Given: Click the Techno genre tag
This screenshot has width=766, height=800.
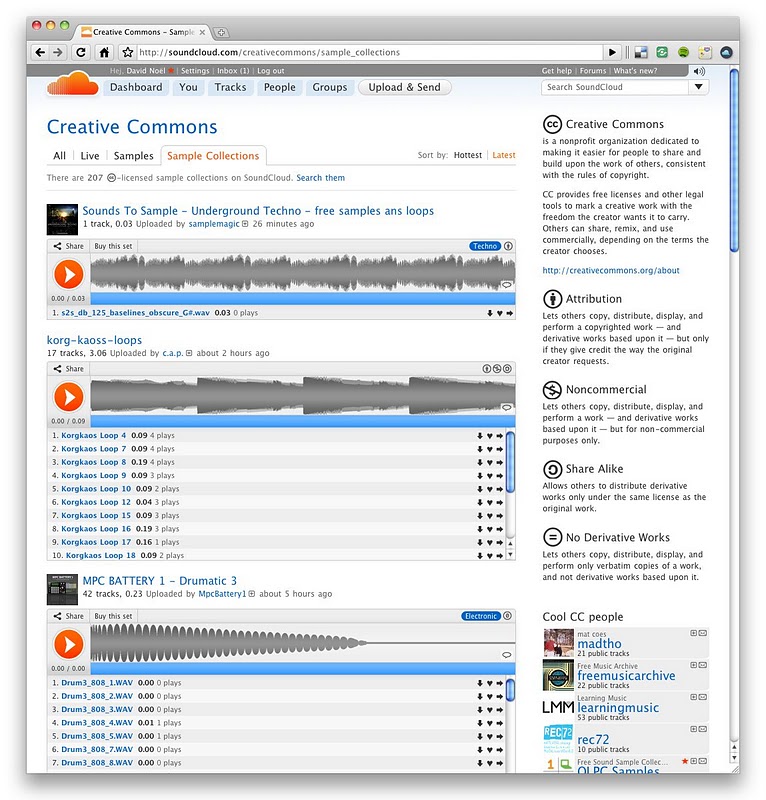Looking at the screenshot, I should pos(485,246).
